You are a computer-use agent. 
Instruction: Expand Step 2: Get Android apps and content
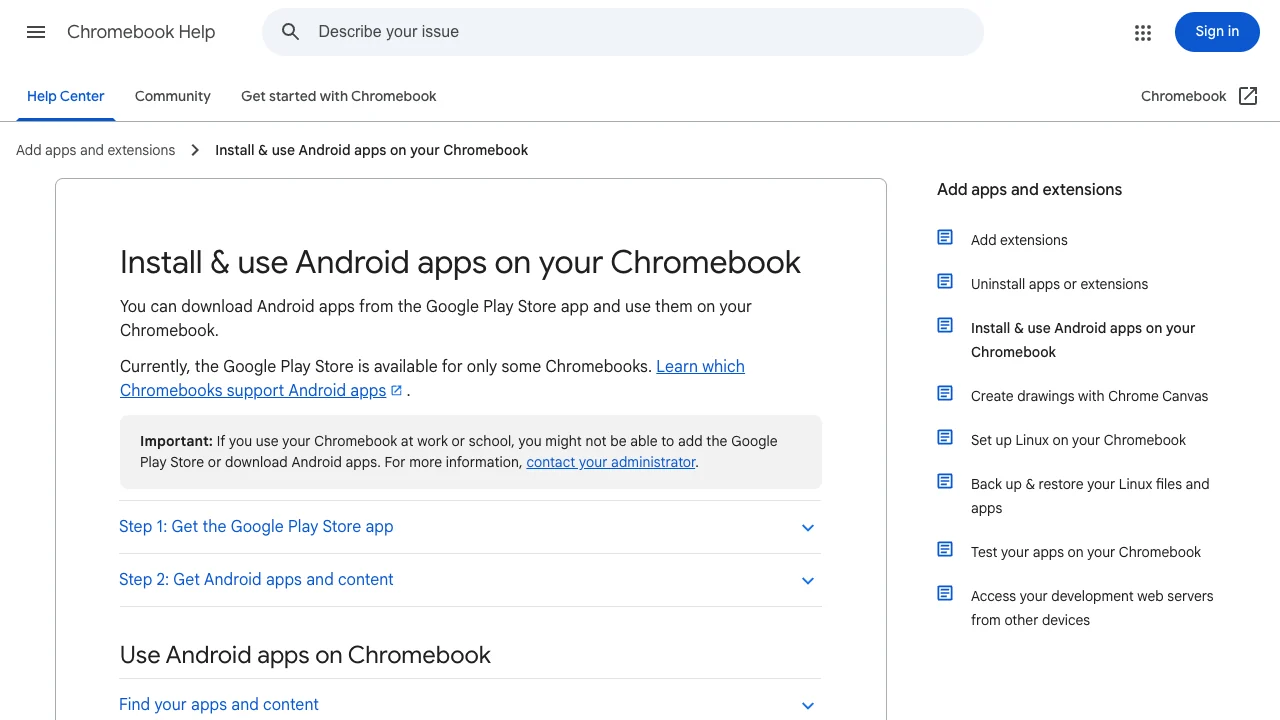click(x=470, y=580)
